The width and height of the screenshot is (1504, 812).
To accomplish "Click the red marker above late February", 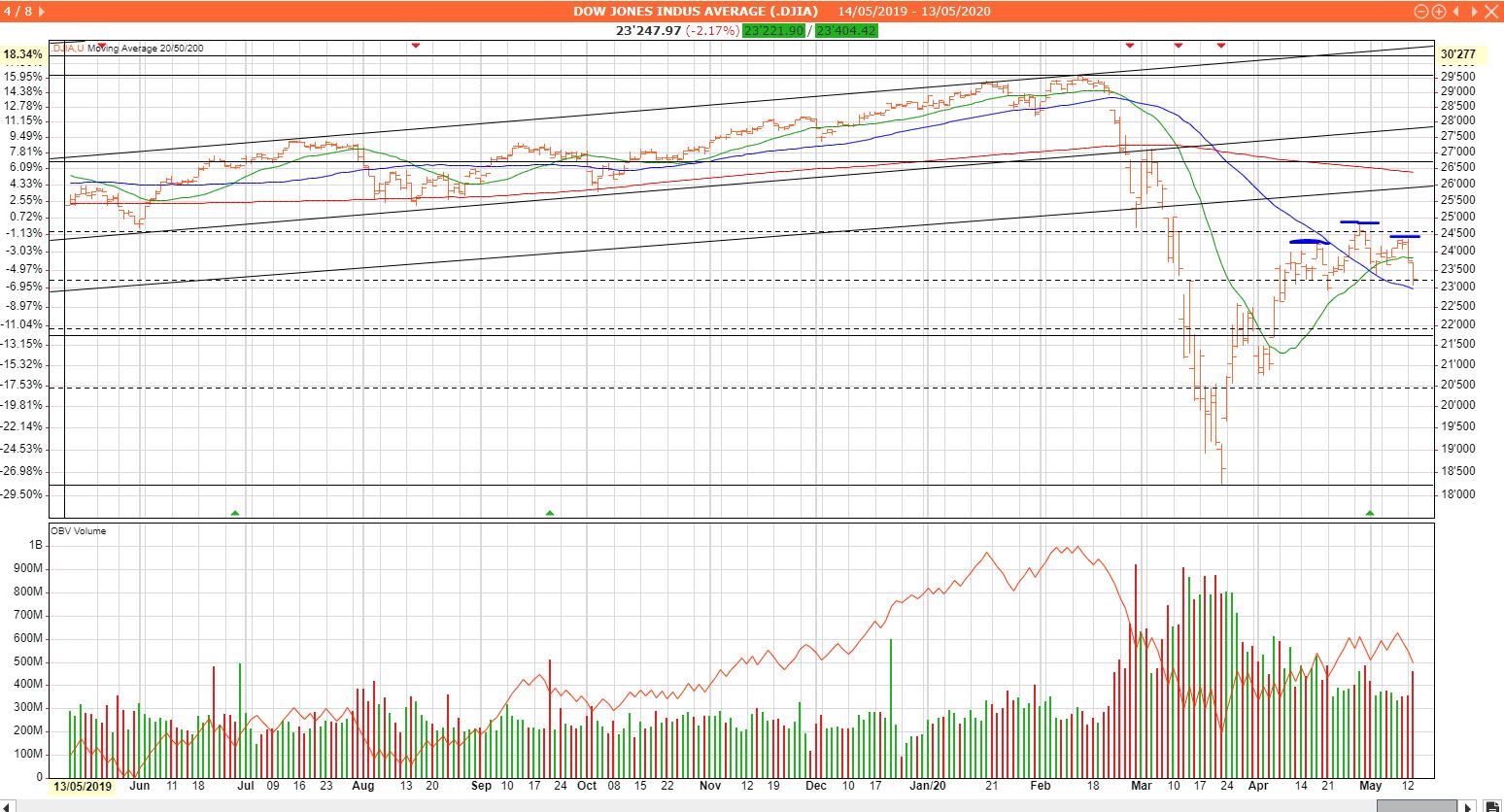I will pos(1129,46).
